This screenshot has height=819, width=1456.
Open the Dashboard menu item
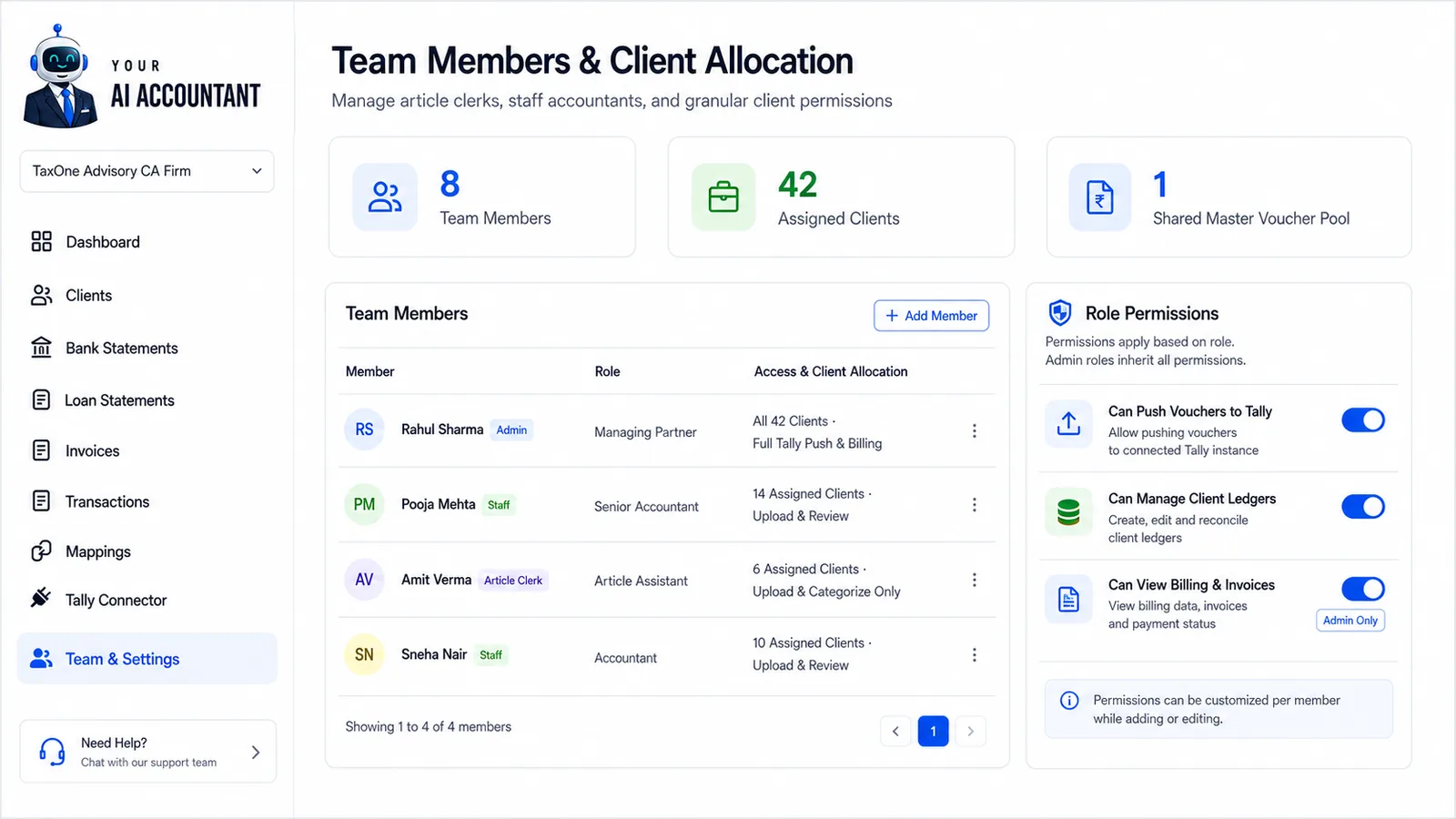tap(147, 241)
